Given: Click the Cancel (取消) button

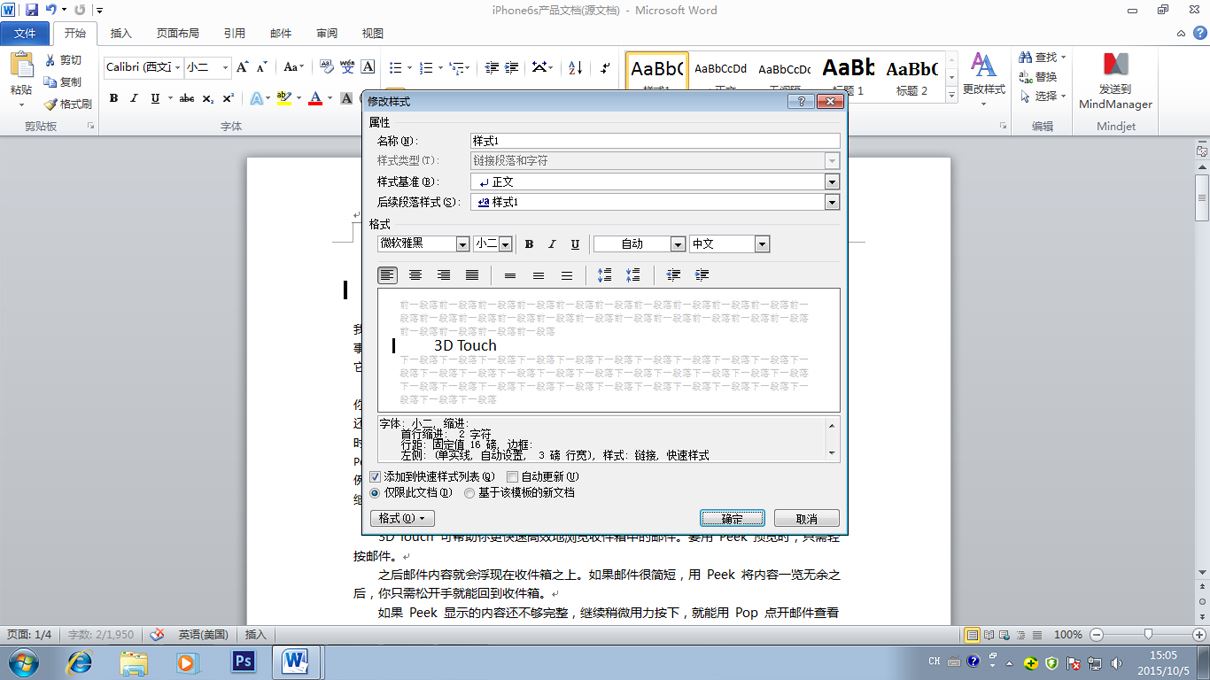Looking at the screenshot, I should pyautogui.click(x=807, y=519).
